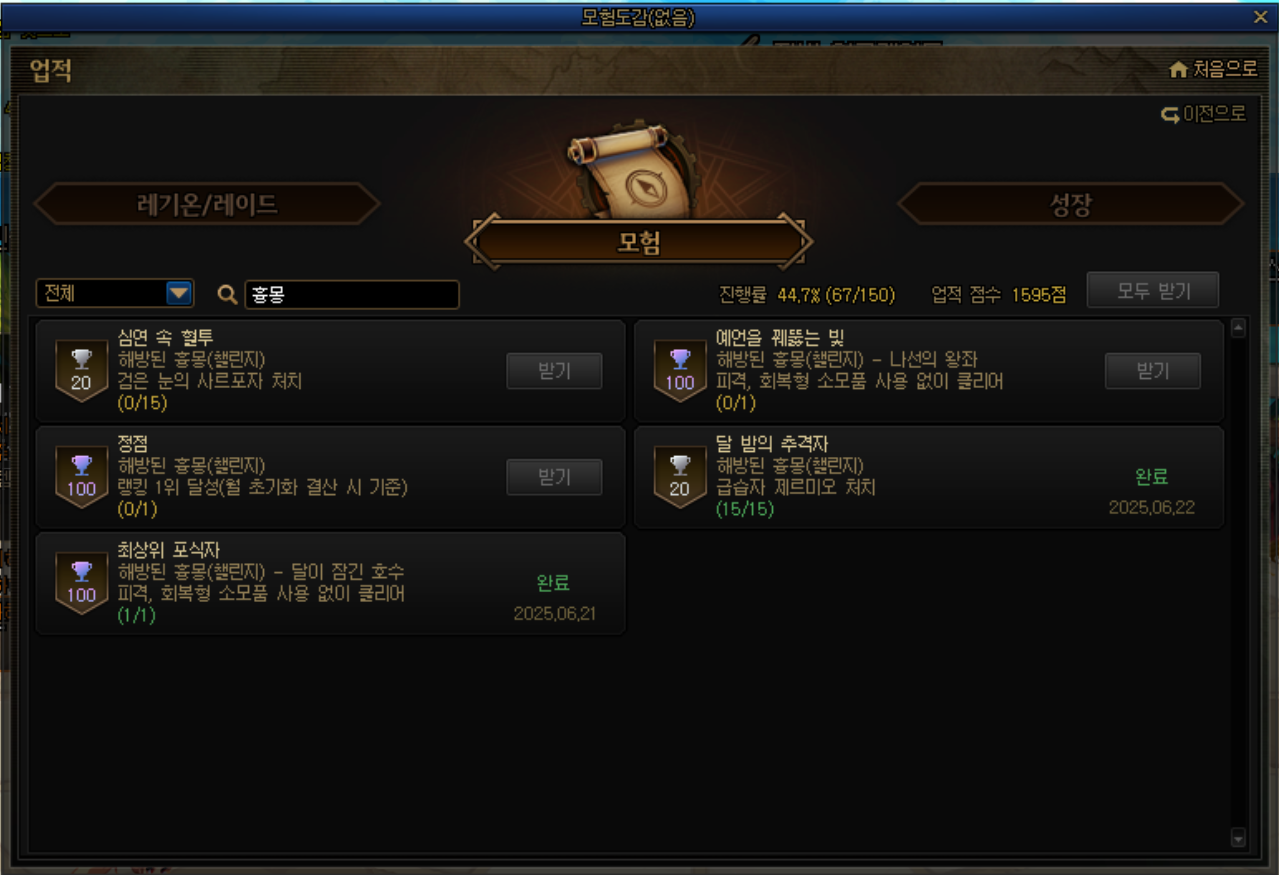The image size is (1279, 875).
Task: Claim reward for 심연 속 혈투
Action: tap(554, 371)
